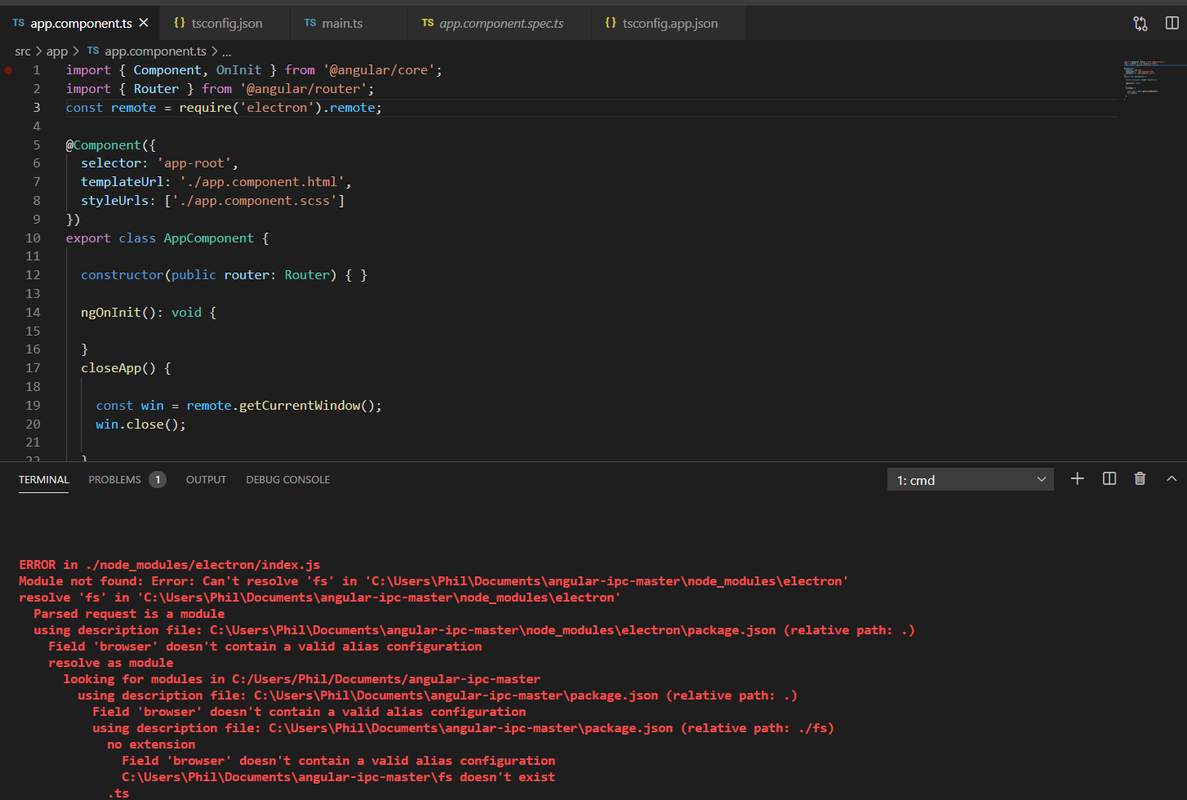Image resolution: width=1187 pixels, height=800 pixels.
Task: Create a new terminal with plus icon
Action: [x=1077, y=479]
